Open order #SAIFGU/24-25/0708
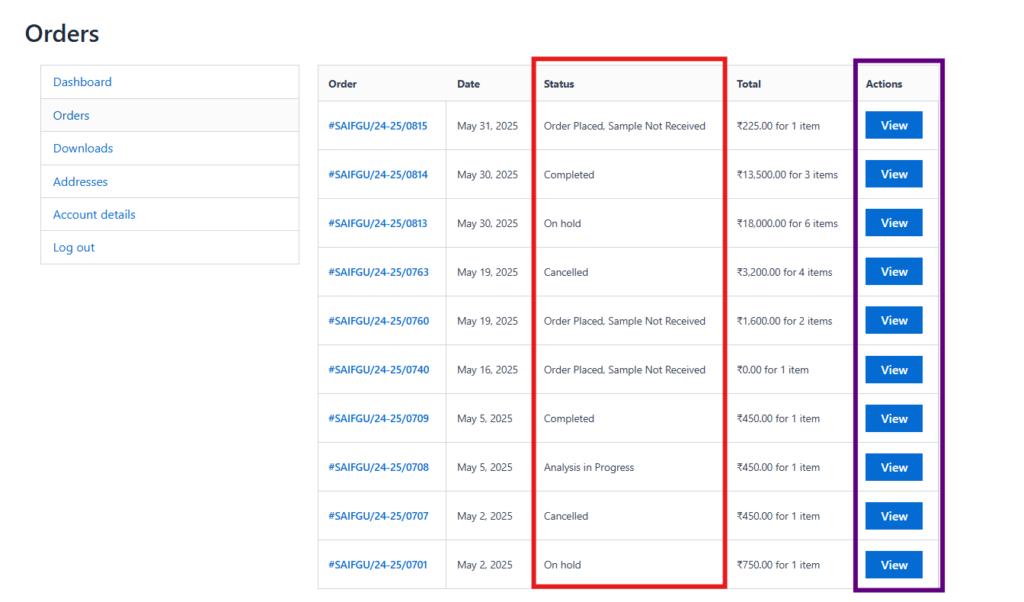The image size is (1024, 602). 379,467
